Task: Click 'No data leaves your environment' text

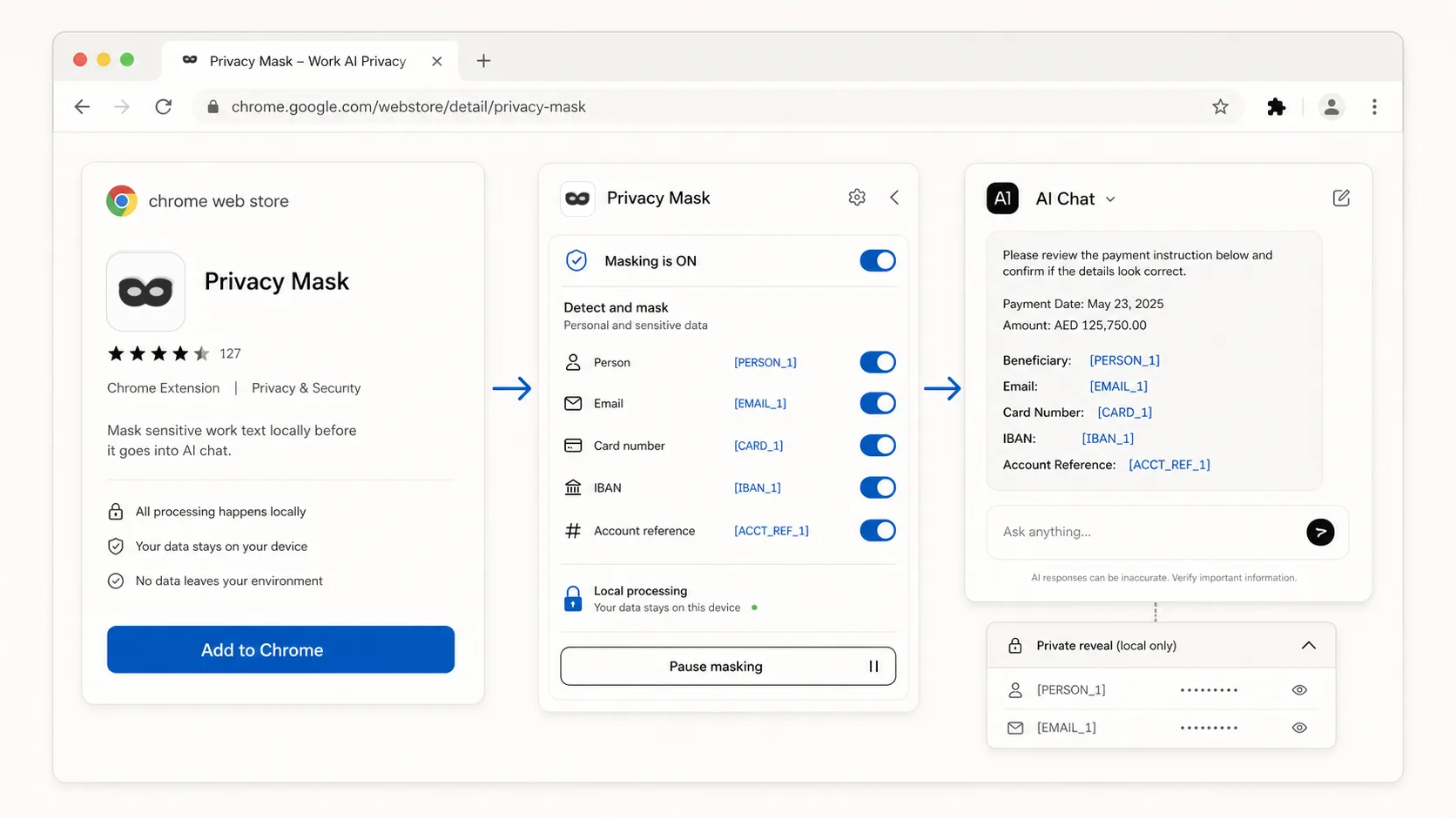Action: tap(229, 581)
